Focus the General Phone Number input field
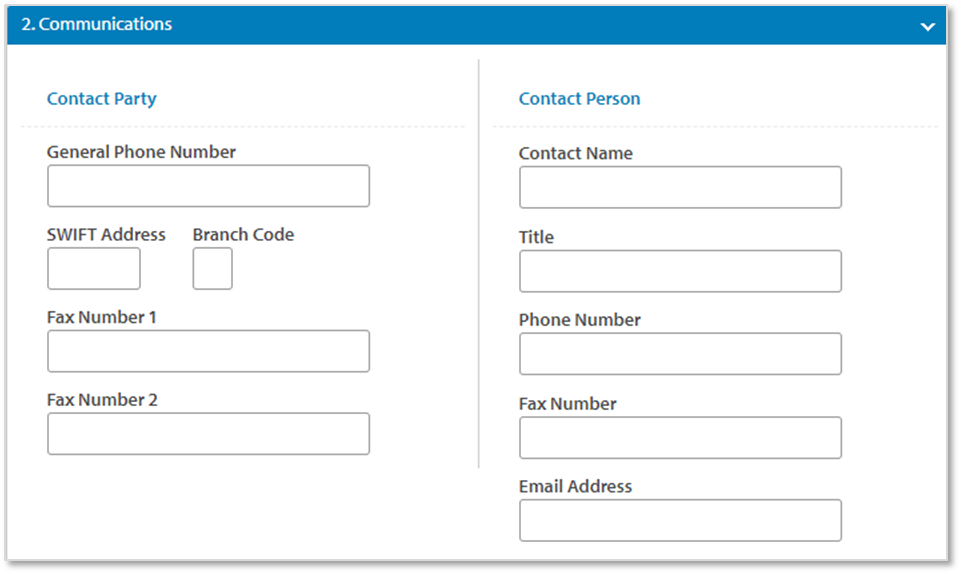961x574 pixels. click(208, 186)
